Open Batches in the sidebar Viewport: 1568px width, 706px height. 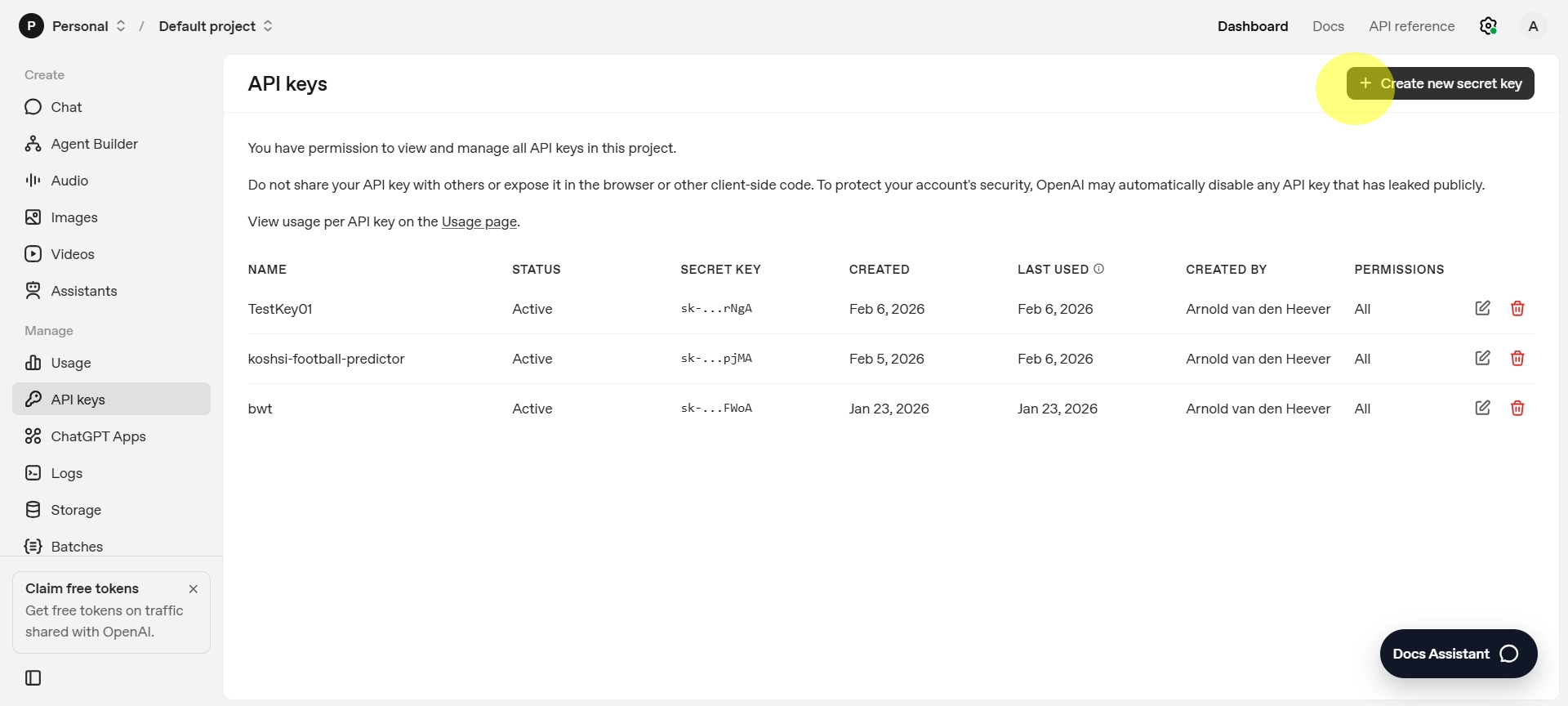(x=111, y=547)
